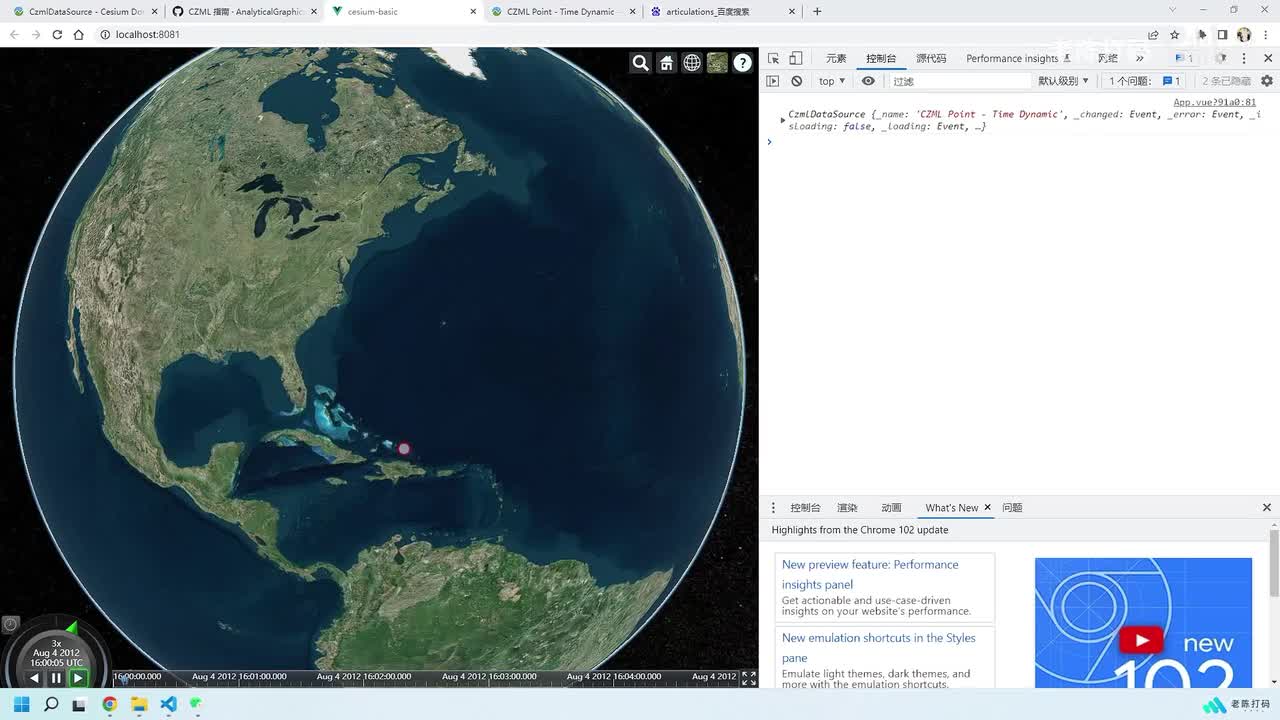This screenshot has width=1280, height=720.
Task: Open the top JavaScript context dropdown
Action: [832, 81]
